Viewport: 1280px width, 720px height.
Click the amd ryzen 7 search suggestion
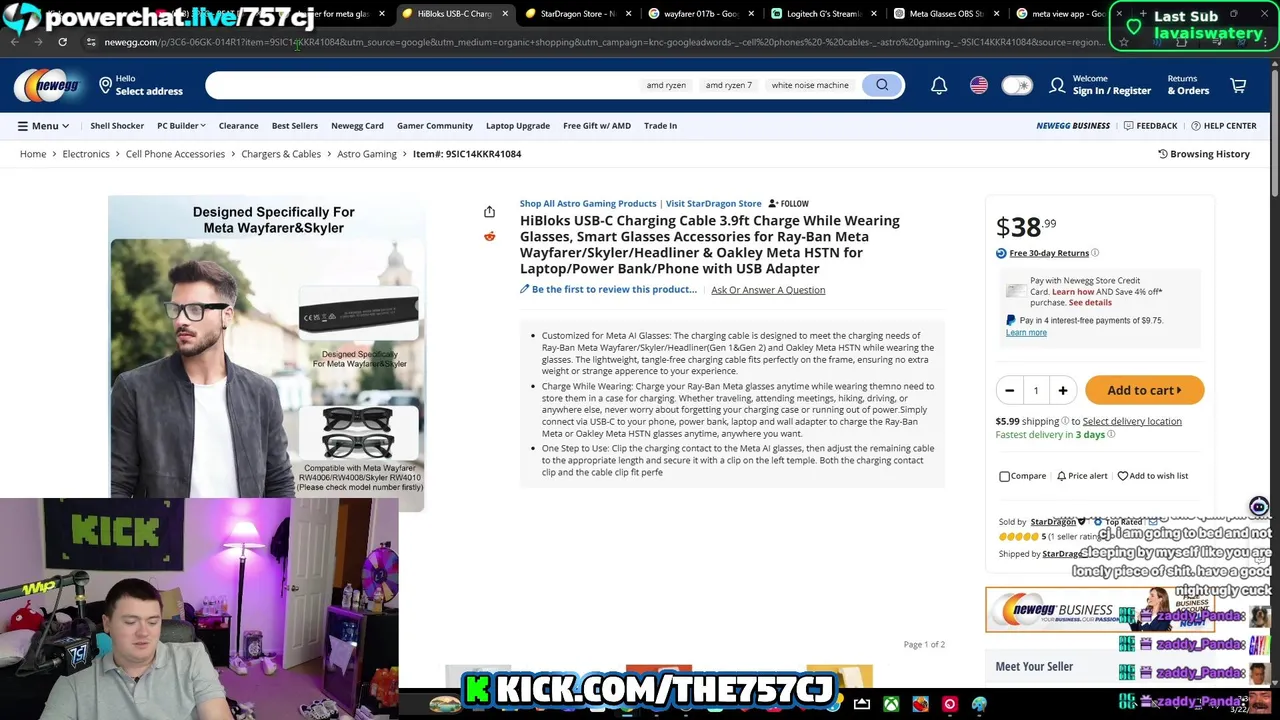pos(728,85)
